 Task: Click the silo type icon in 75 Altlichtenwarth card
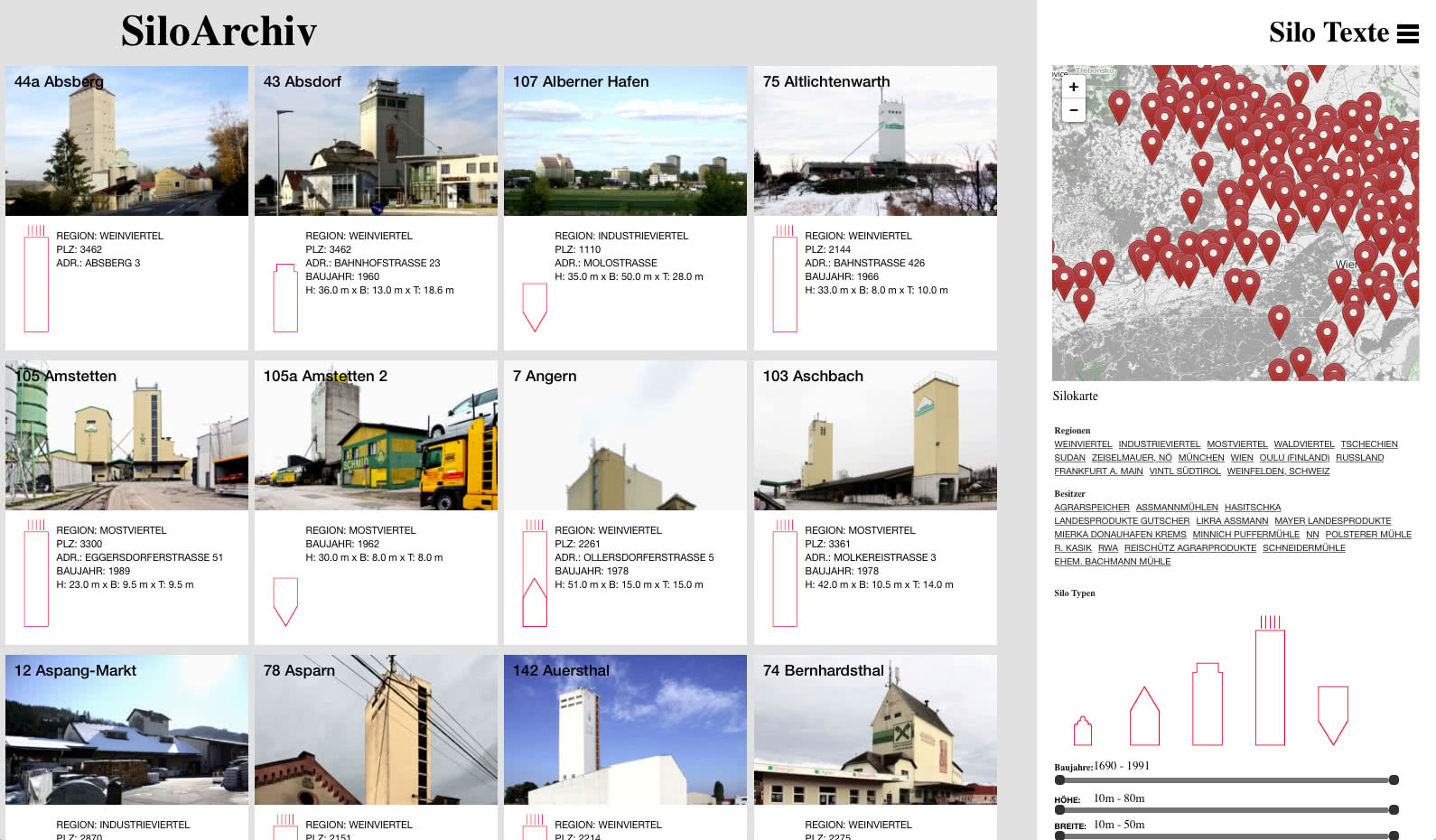pyautogui.click(x=785, y=278)
